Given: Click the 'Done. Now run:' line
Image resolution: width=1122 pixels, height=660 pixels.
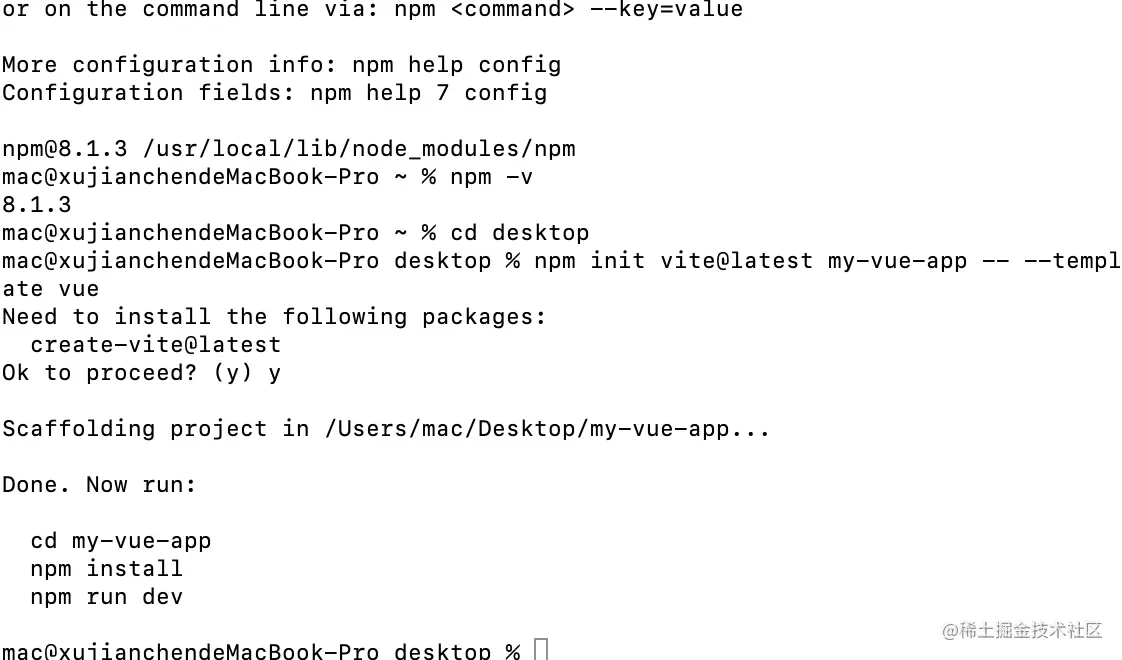Looking at the screenshot, I should (99, 485).
